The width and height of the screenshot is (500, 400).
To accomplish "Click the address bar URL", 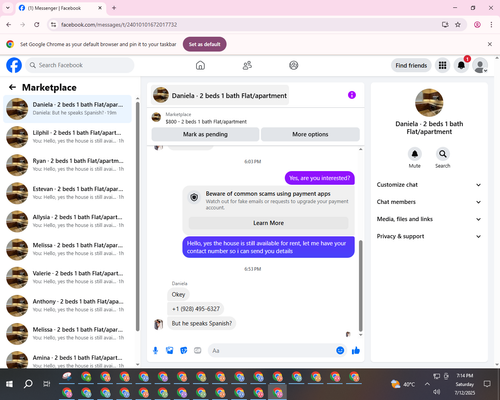I will [x=119, y=25].
